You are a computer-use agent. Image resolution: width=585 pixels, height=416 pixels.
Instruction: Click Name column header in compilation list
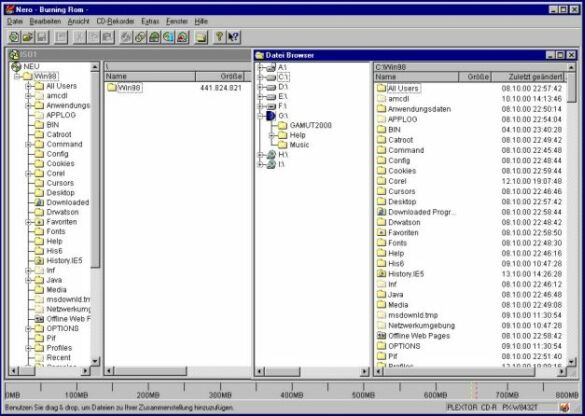[x=150, y=76]
